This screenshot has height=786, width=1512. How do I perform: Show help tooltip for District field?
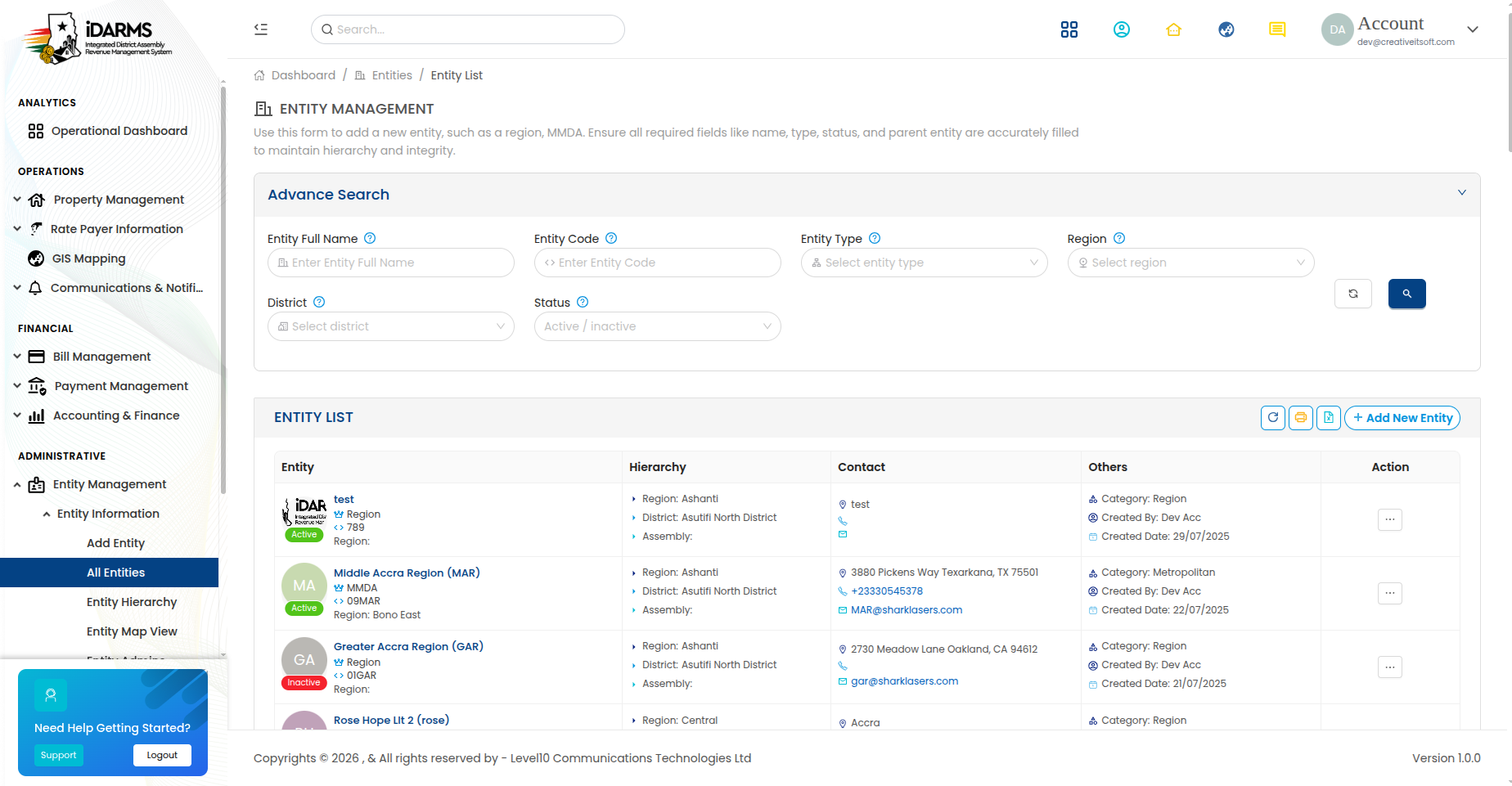[x=319, y=302]
